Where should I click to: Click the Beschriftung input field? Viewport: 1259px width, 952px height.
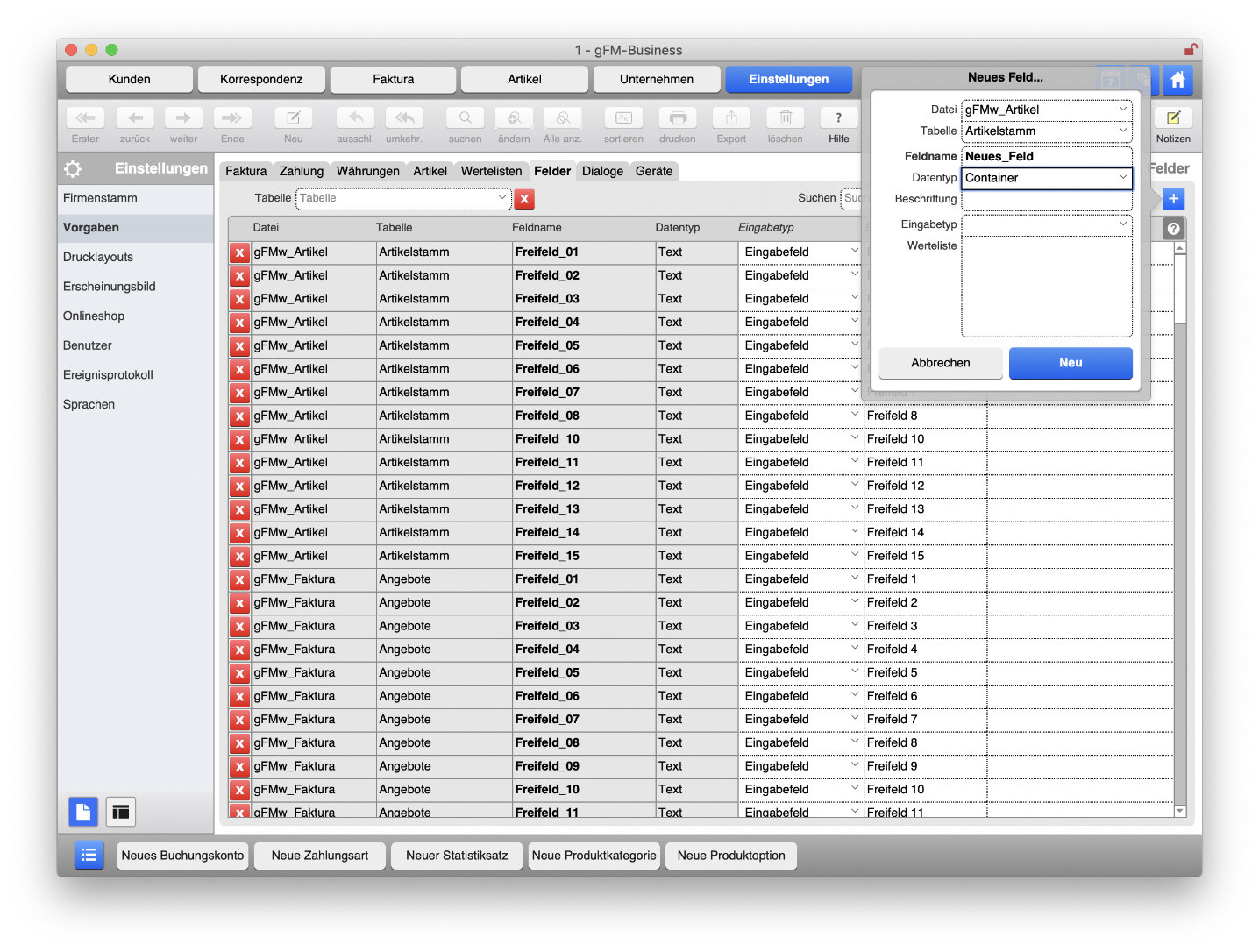pyautogui.click(x=1046, y=200)
